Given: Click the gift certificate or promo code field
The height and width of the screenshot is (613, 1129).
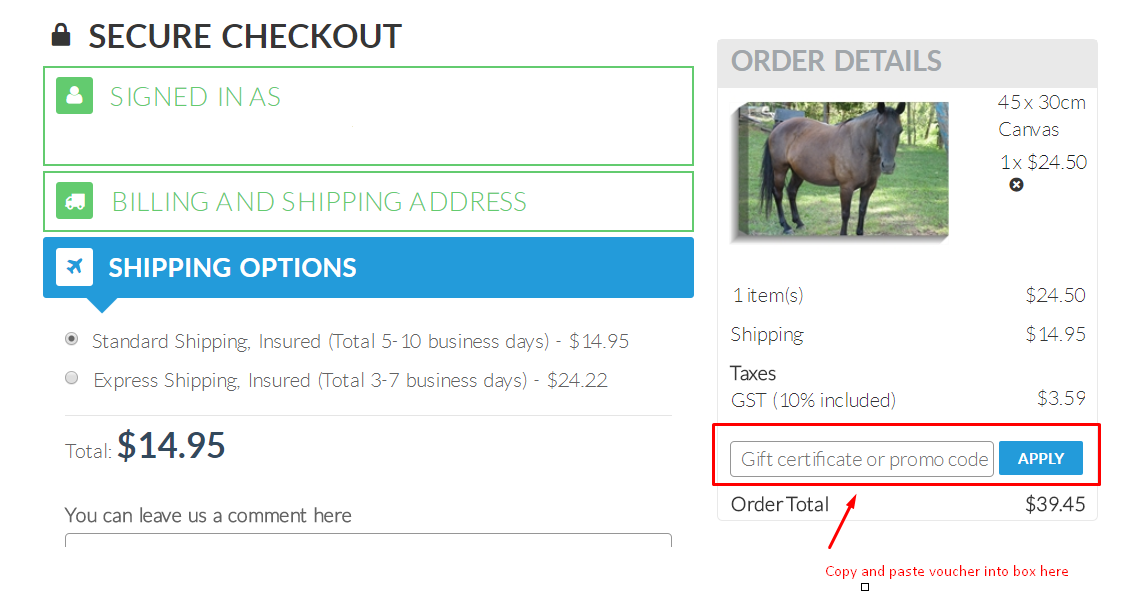Looking at the screenshot, I should (862, 459).
